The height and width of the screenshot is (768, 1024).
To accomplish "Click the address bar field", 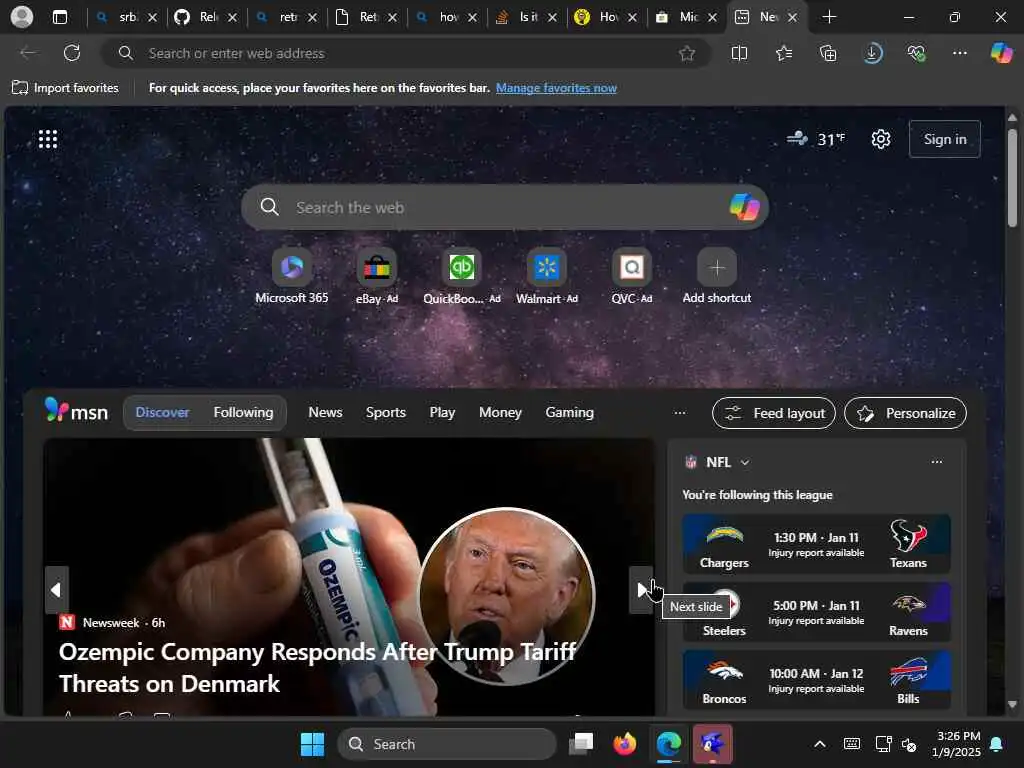I will (405, 54).
